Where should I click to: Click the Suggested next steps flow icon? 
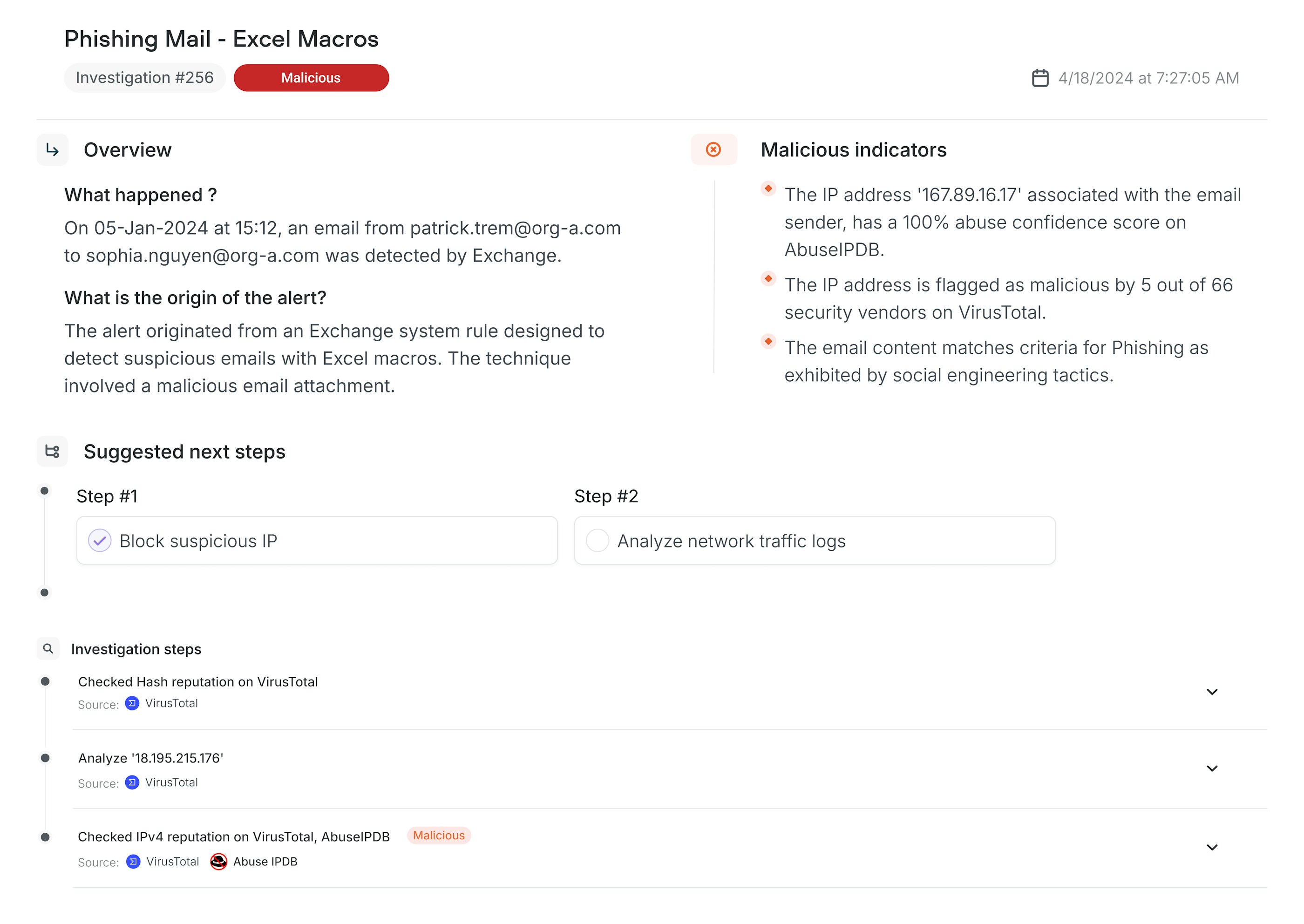tap(52, 451)
